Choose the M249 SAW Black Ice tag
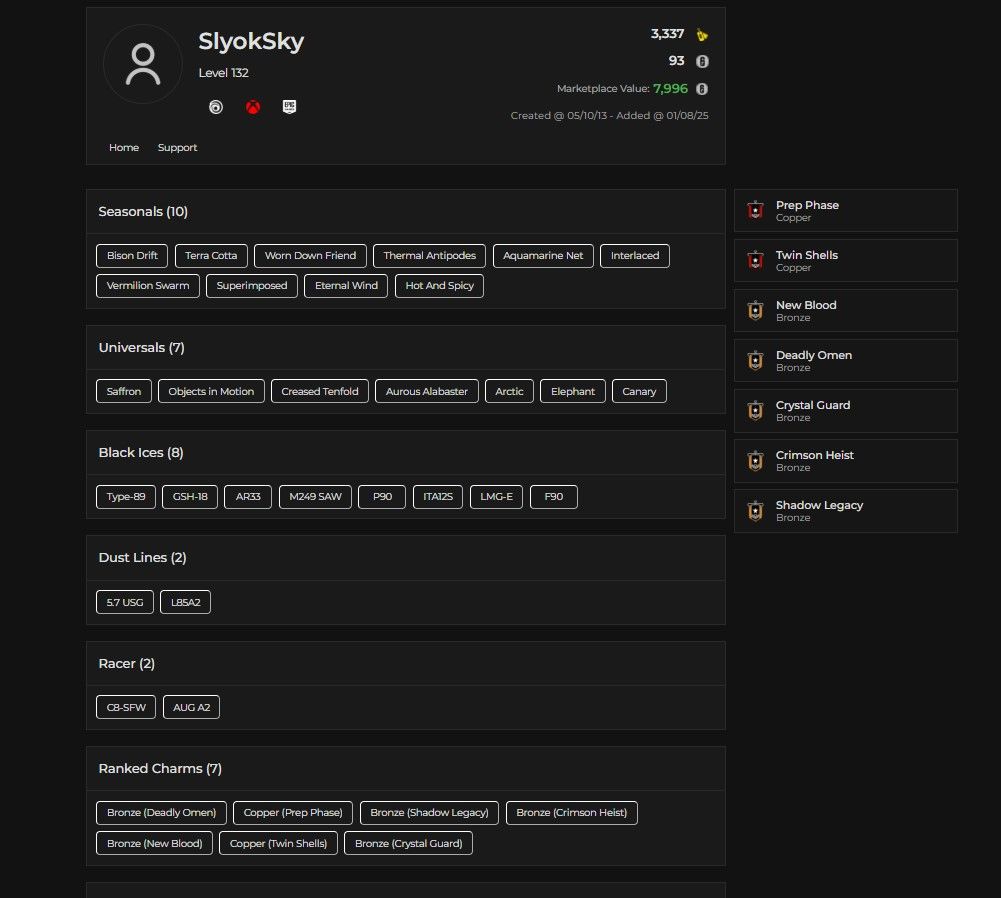Viewport: 1001px width, 898px height. tap(315, 497)
